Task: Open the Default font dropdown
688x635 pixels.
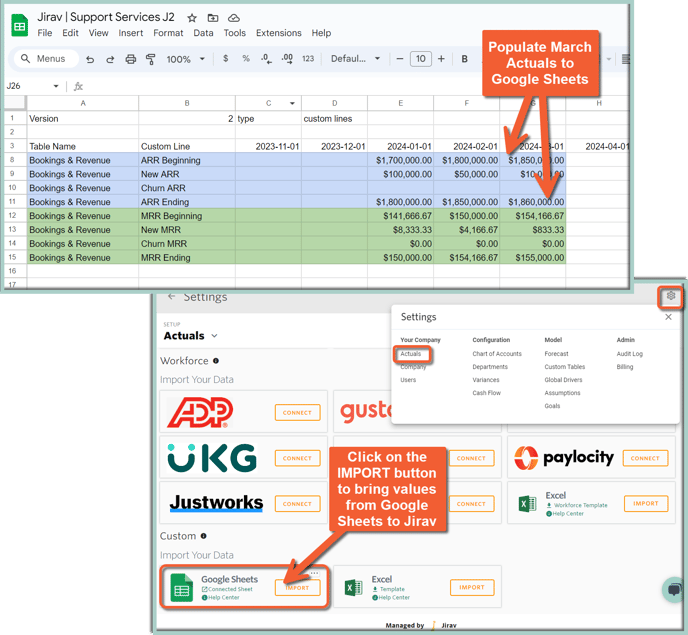Action: pyautogui.click(x=355, y=59)
